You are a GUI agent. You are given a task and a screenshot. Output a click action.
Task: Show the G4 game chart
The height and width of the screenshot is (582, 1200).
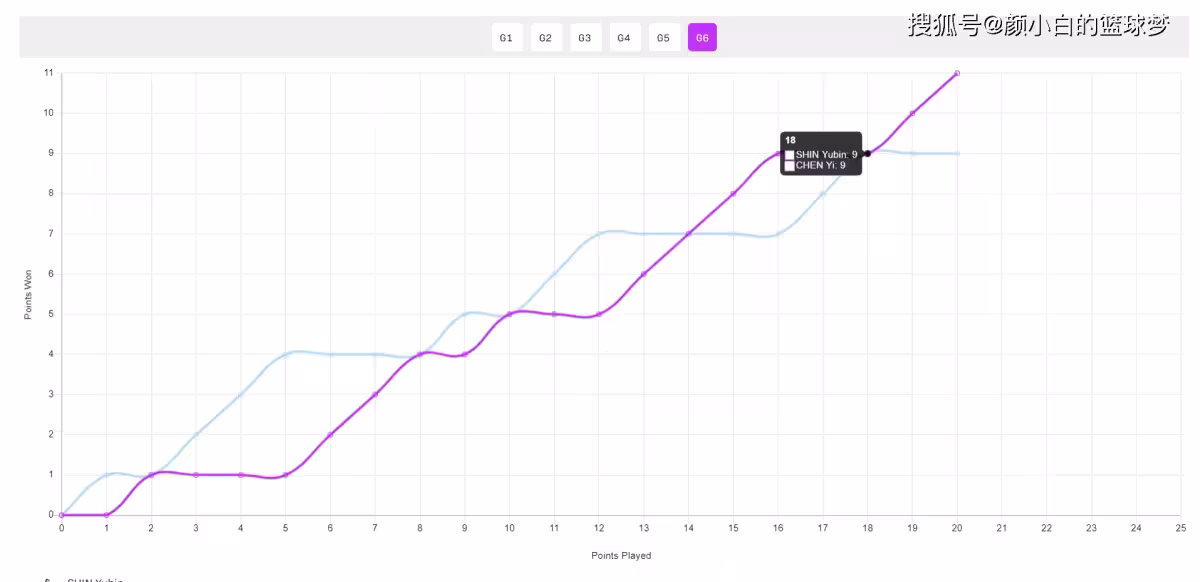coord(624,38)
